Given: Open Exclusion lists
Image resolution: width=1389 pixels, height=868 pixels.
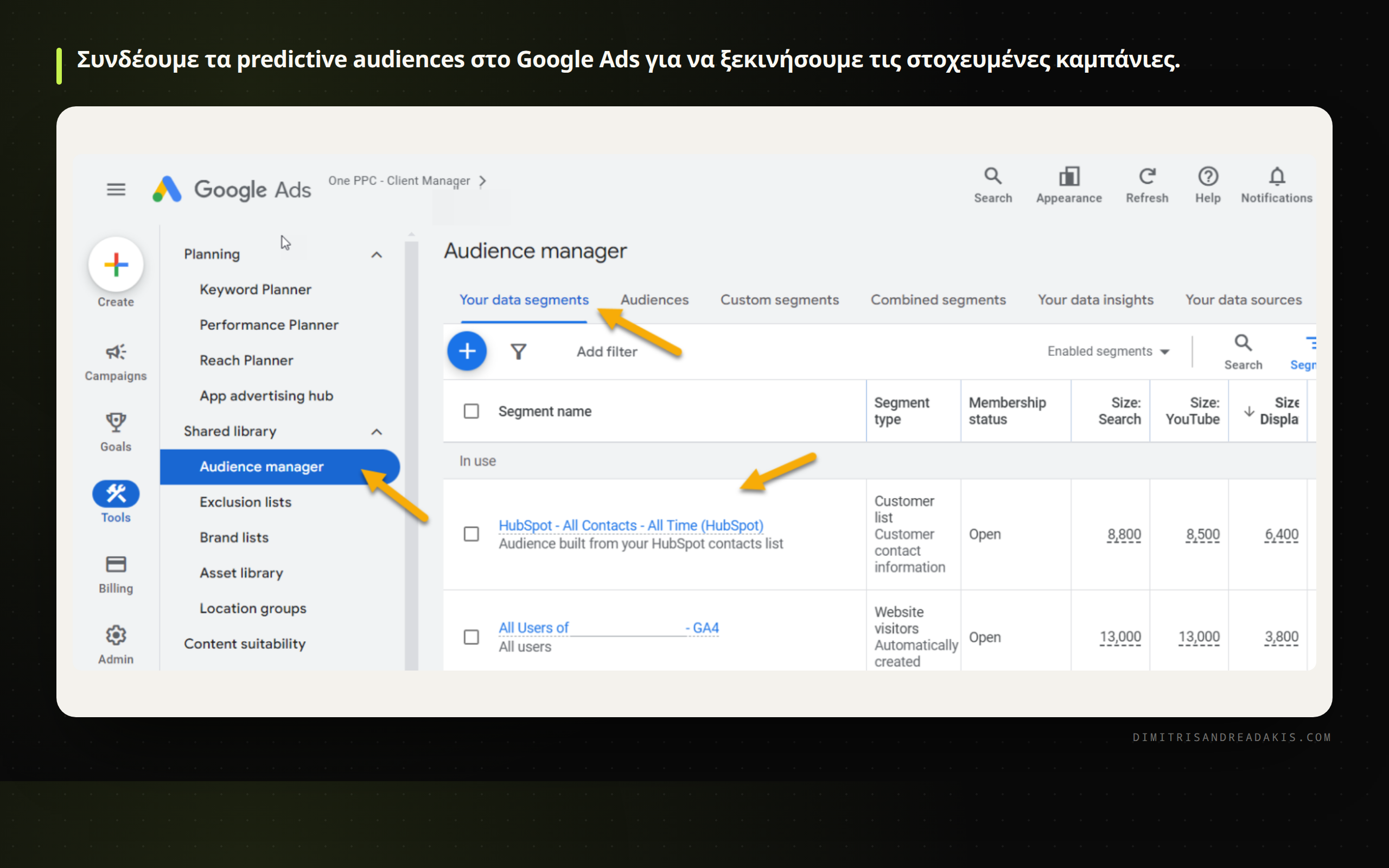Looking at the screenshot, I should 246,502.
